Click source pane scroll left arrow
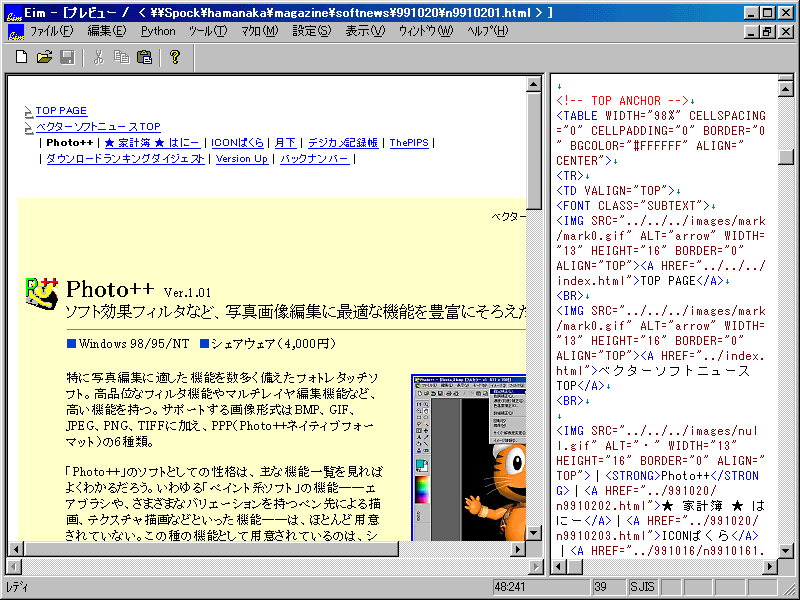 pyautogui.click(x=559, y=566)
